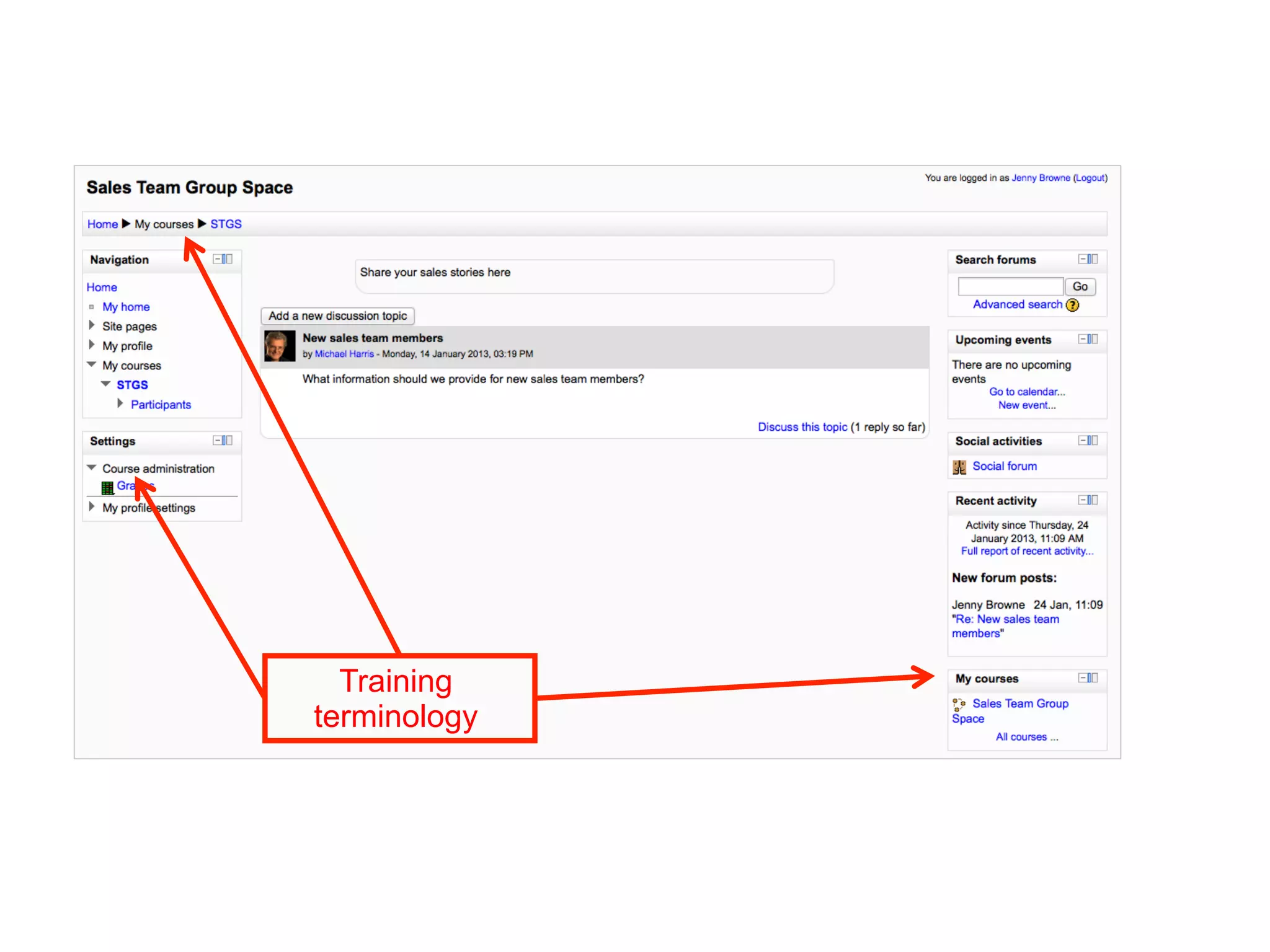The height and width of the screenshot is (952, 1270).
Task: Open the STGS breadcrumb link
Action: pos(226,224)
